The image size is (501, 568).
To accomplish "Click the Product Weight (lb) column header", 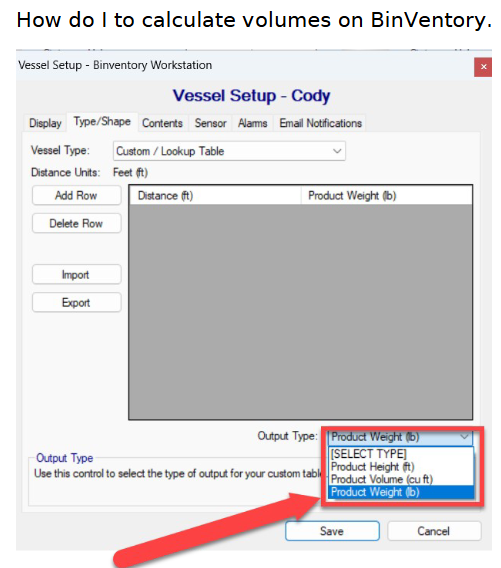I will pyautogui.click(x=387, y=196).
